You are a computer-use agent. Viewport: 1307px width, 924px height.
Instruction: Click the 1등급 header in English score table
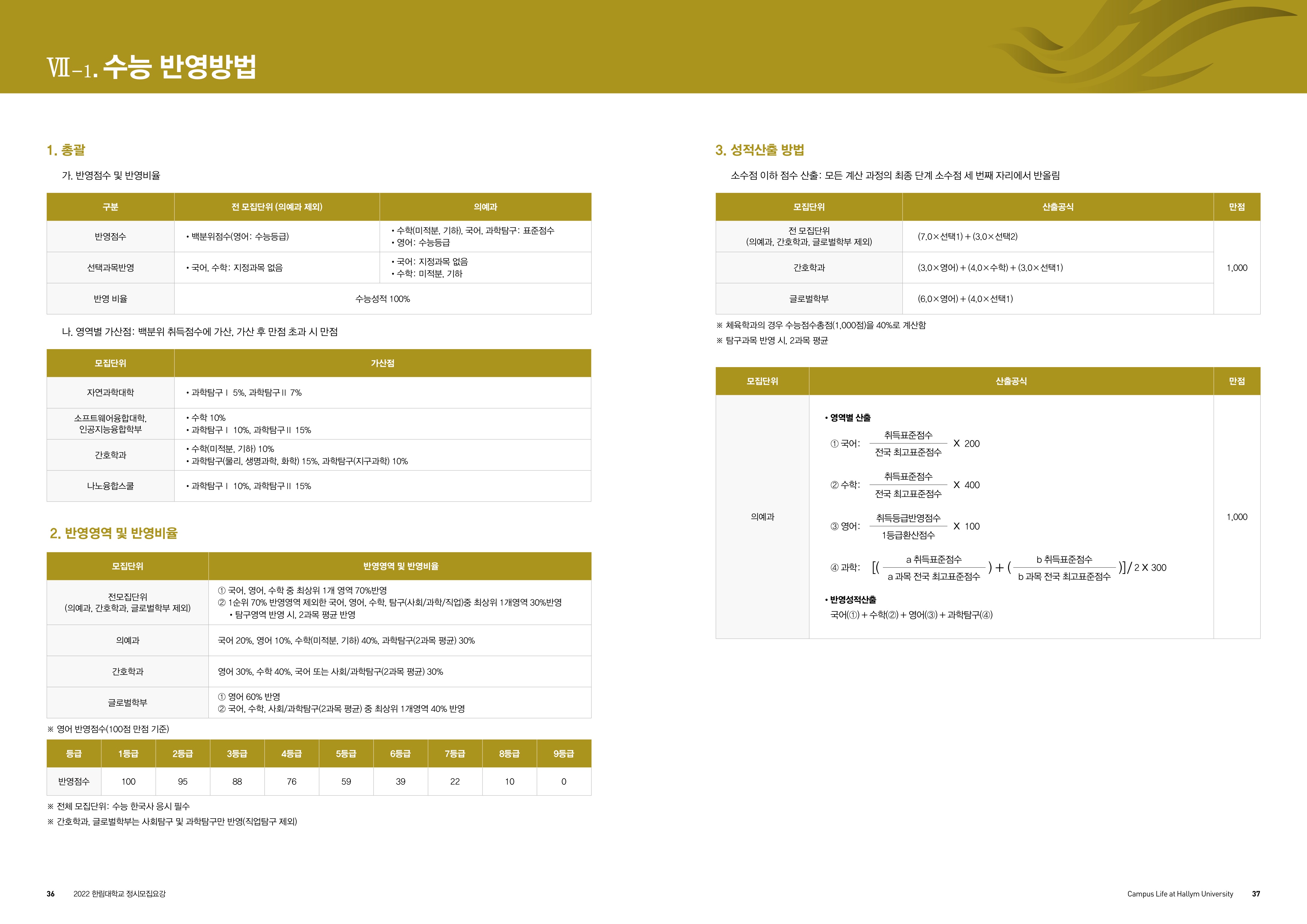click(128, 753)
